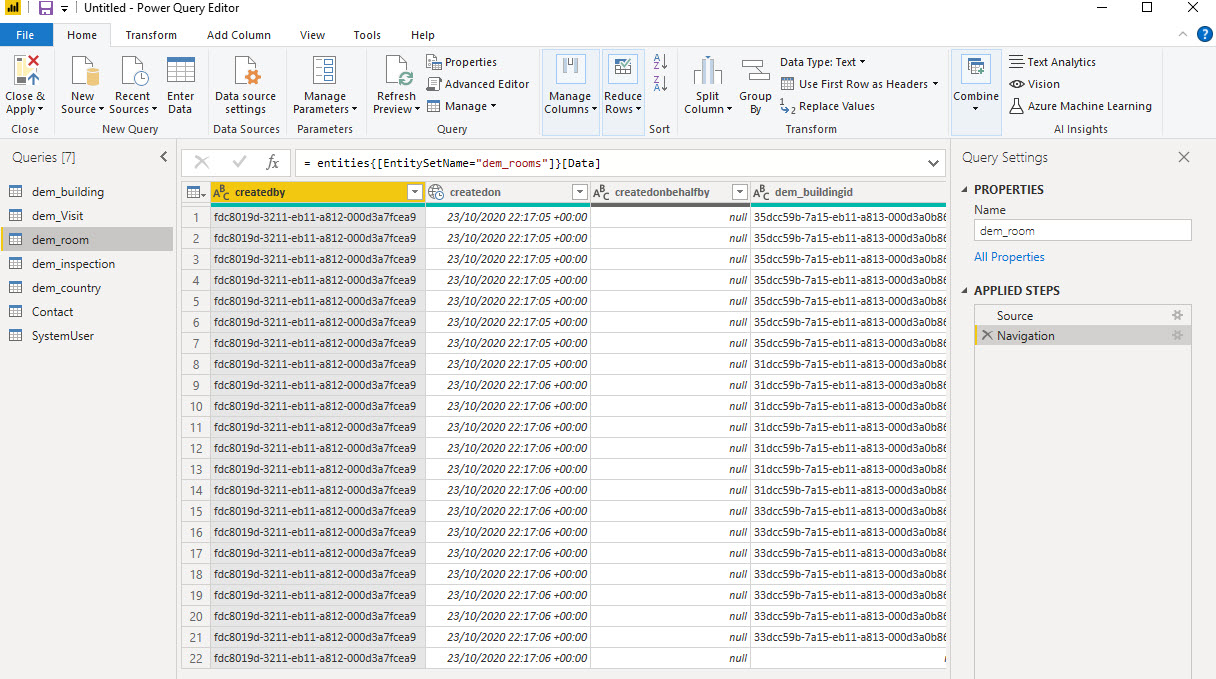
Task: Change data type of createdon column
Action: [436, 192]
